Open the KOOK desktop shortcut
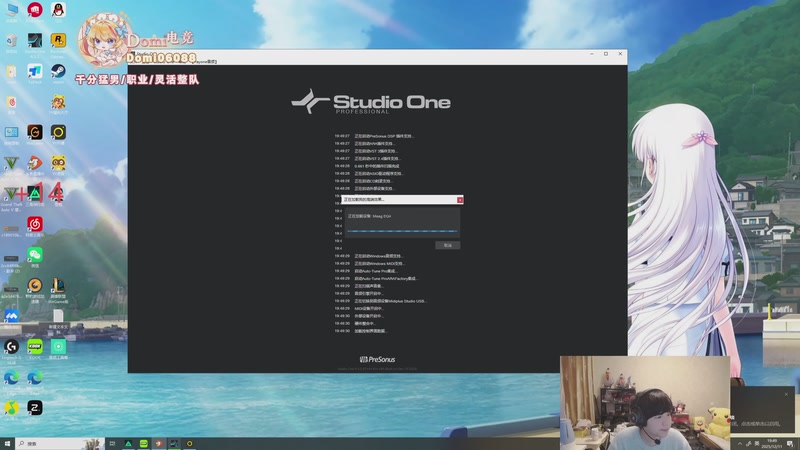 point(35,349)
